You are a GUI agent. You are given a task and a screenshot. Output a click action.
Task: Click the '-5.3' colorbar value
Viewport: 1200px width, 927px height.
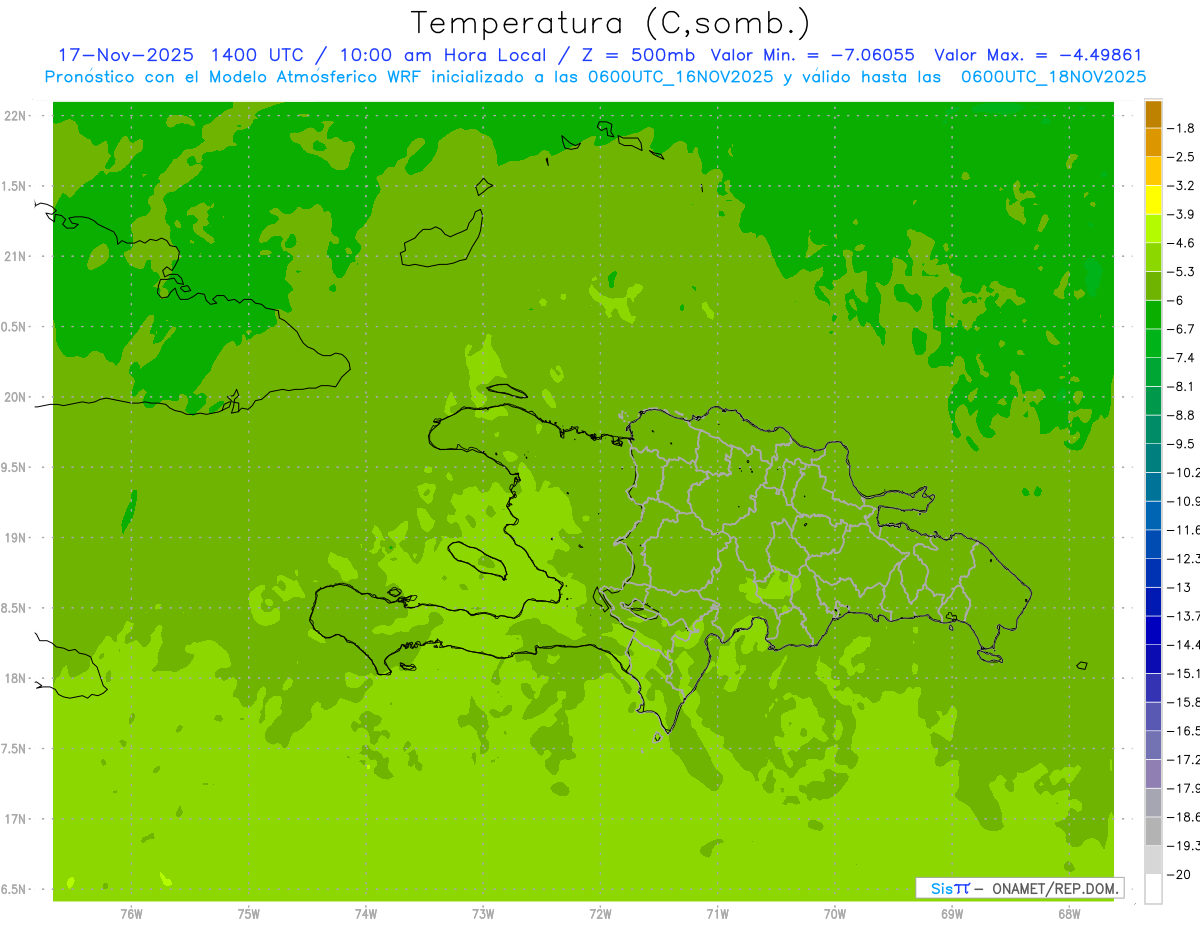[1181, 271]
